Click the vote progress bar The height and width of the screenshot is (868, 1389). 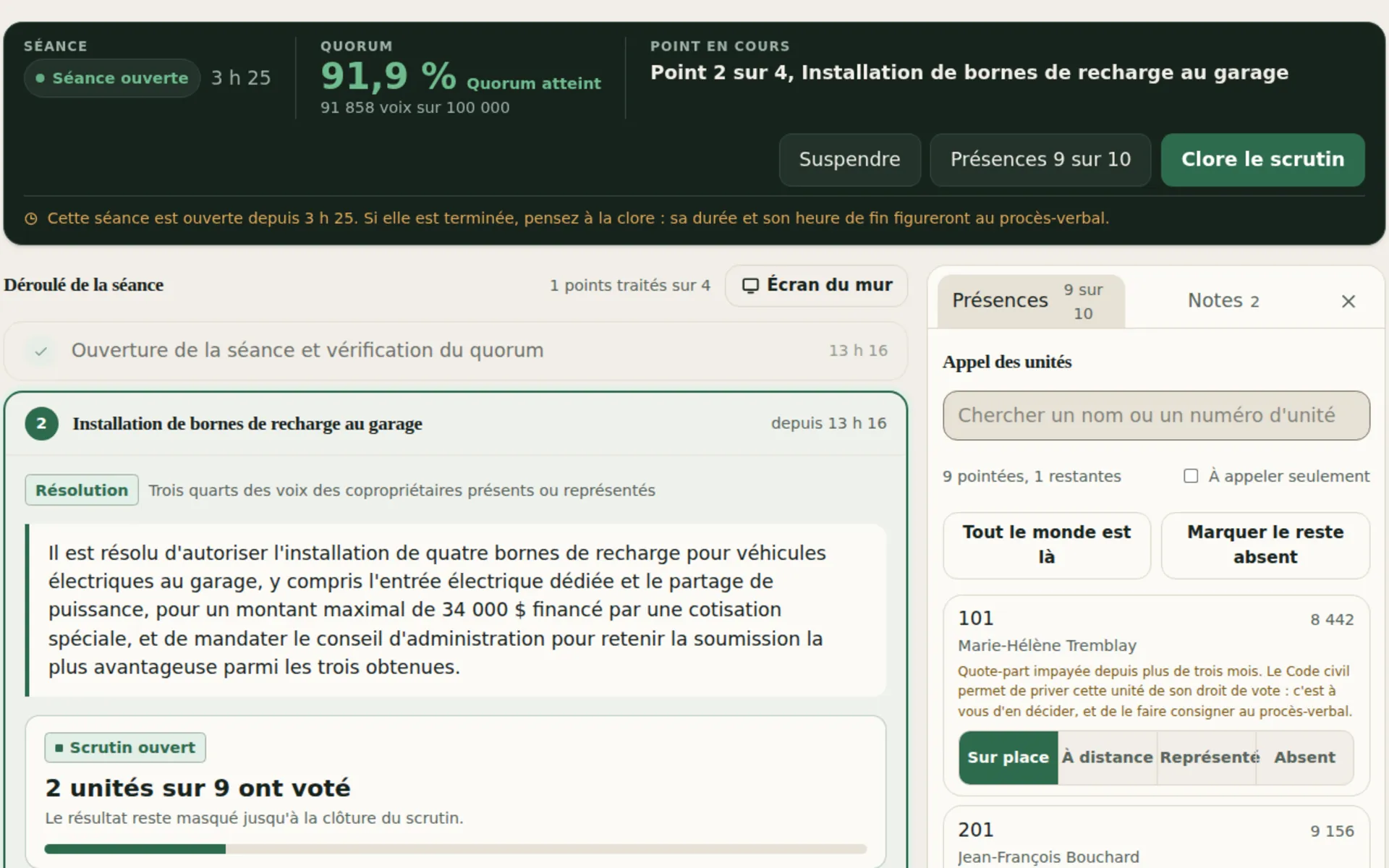[456, 849]
